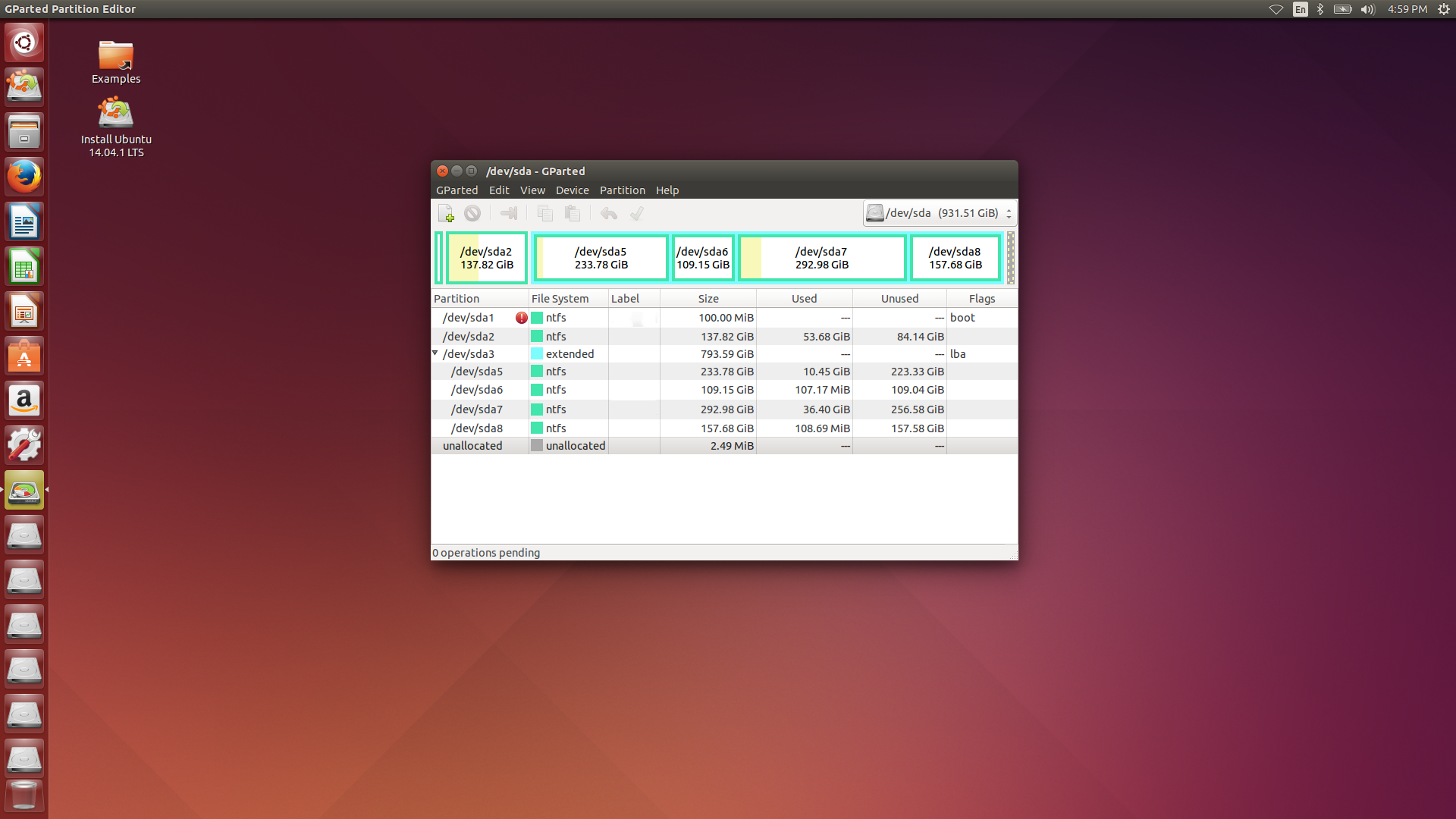Image resolution: width=1456 pixels, height=819 pixels.
Task: Click the delete partition toolbar icon
Action: 472,214
